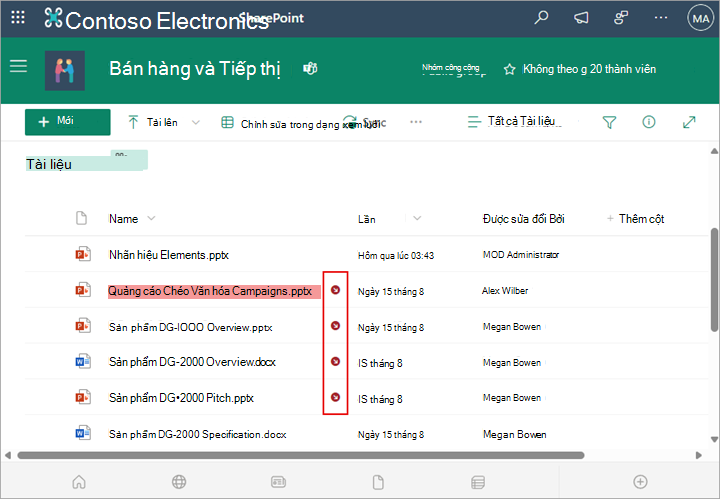Click the megaphone announcements icon
Image resolution: width=720 pixels, height=499 pixels.
(x=581, y=18)
